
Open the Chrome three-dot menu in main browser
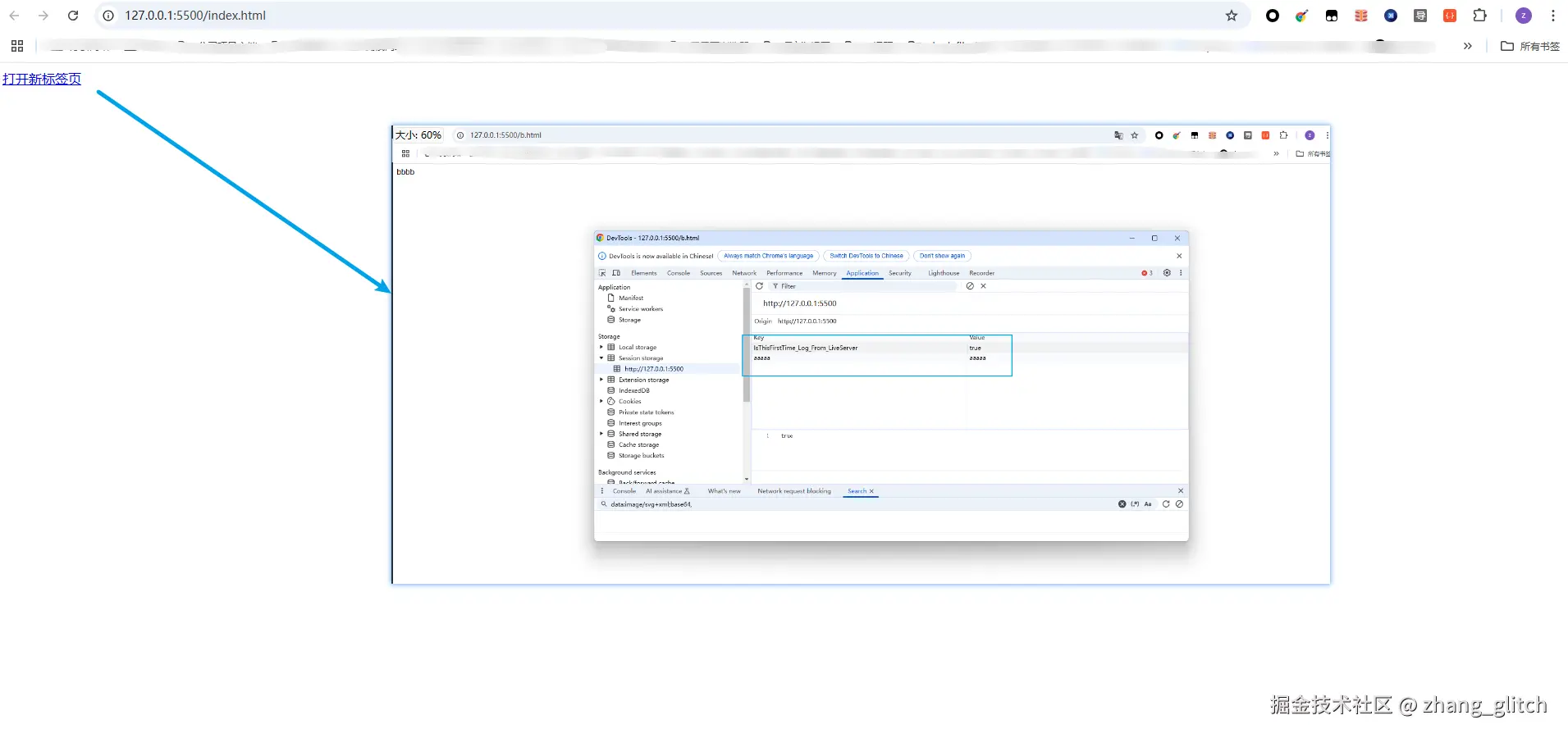coord(1553,16)
